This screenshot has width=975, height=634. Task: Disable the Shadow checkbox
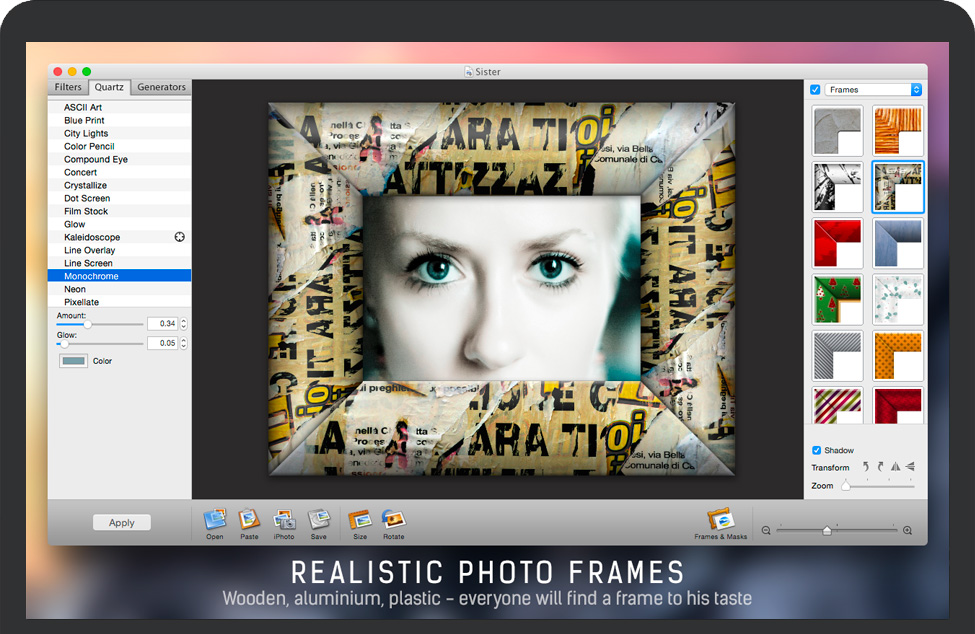[817, 450]
